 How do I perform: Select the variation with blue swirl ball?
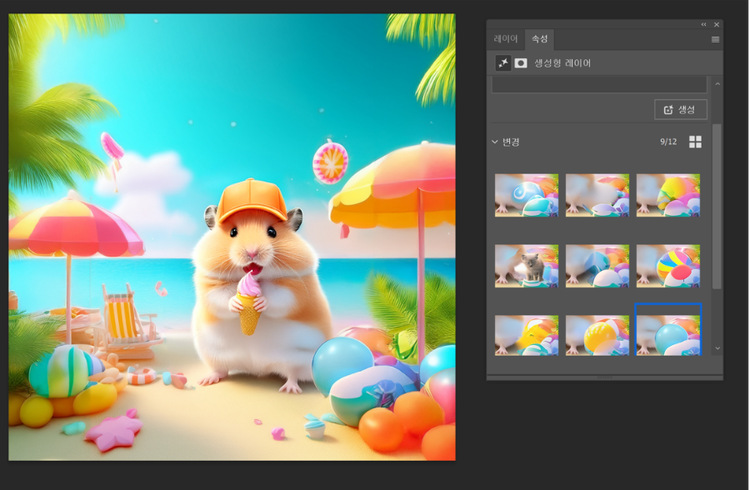point(527,195)
